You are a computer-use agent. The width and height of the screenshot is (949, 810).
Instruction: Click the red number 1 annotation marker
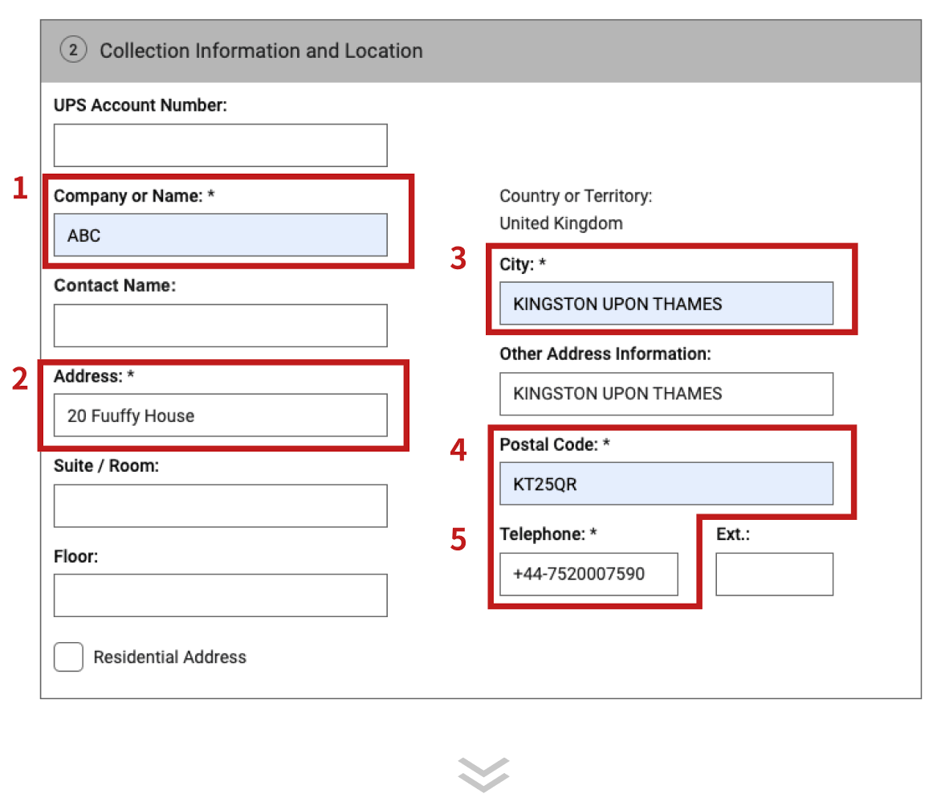pyautogui.click(x=20, y=188)
